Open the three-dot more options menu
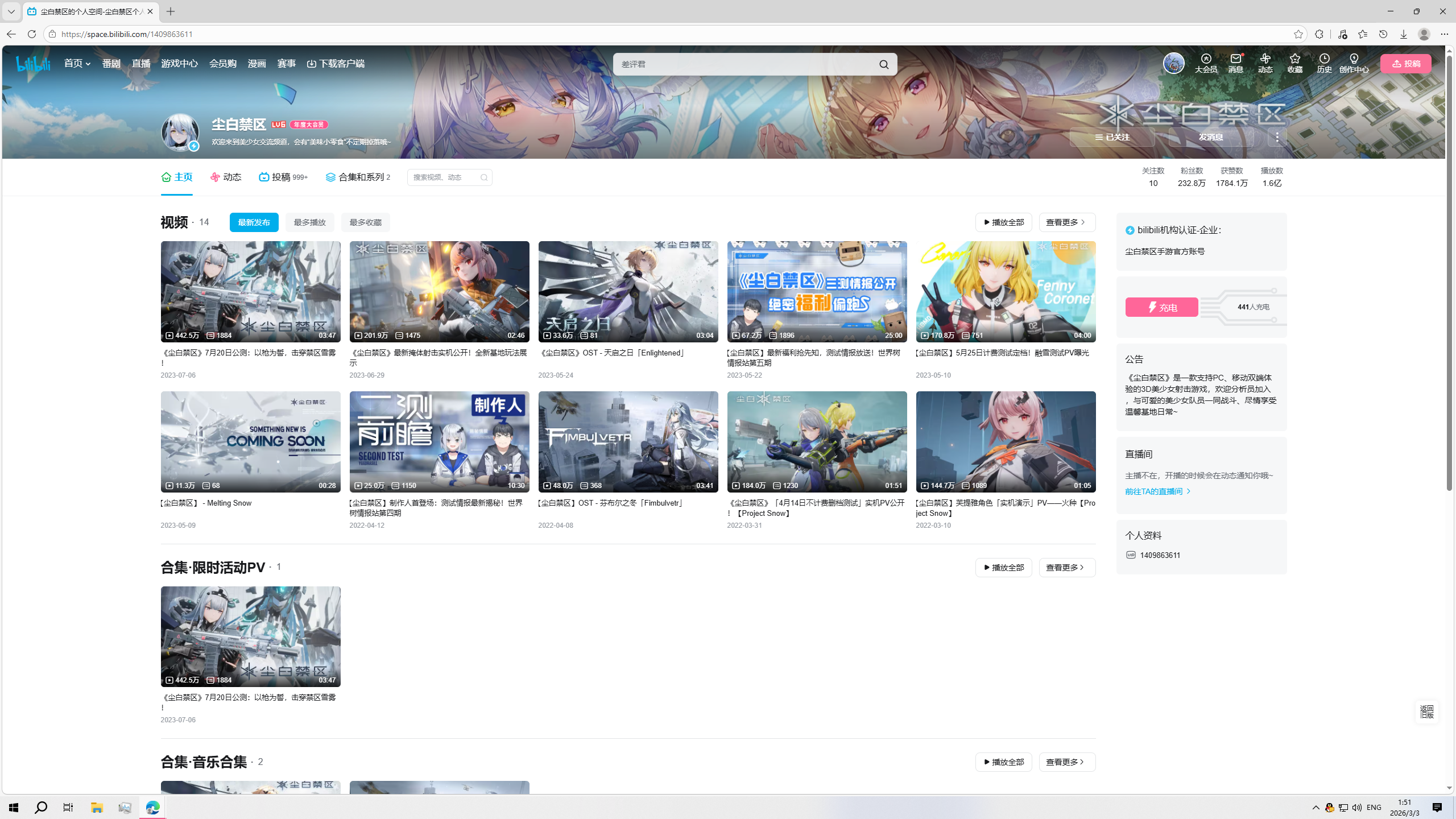 pos(1277,137)
